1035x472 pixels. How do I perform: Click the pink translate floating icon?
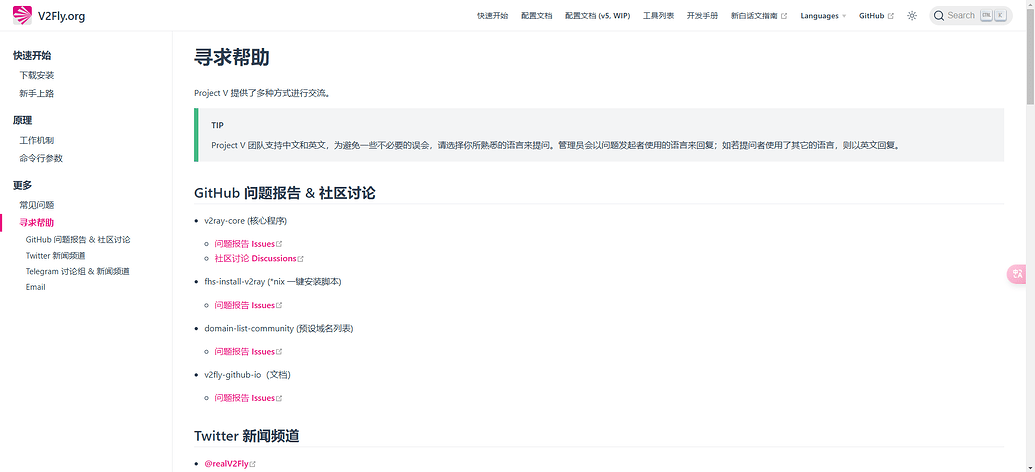(x=1017, y=274)
